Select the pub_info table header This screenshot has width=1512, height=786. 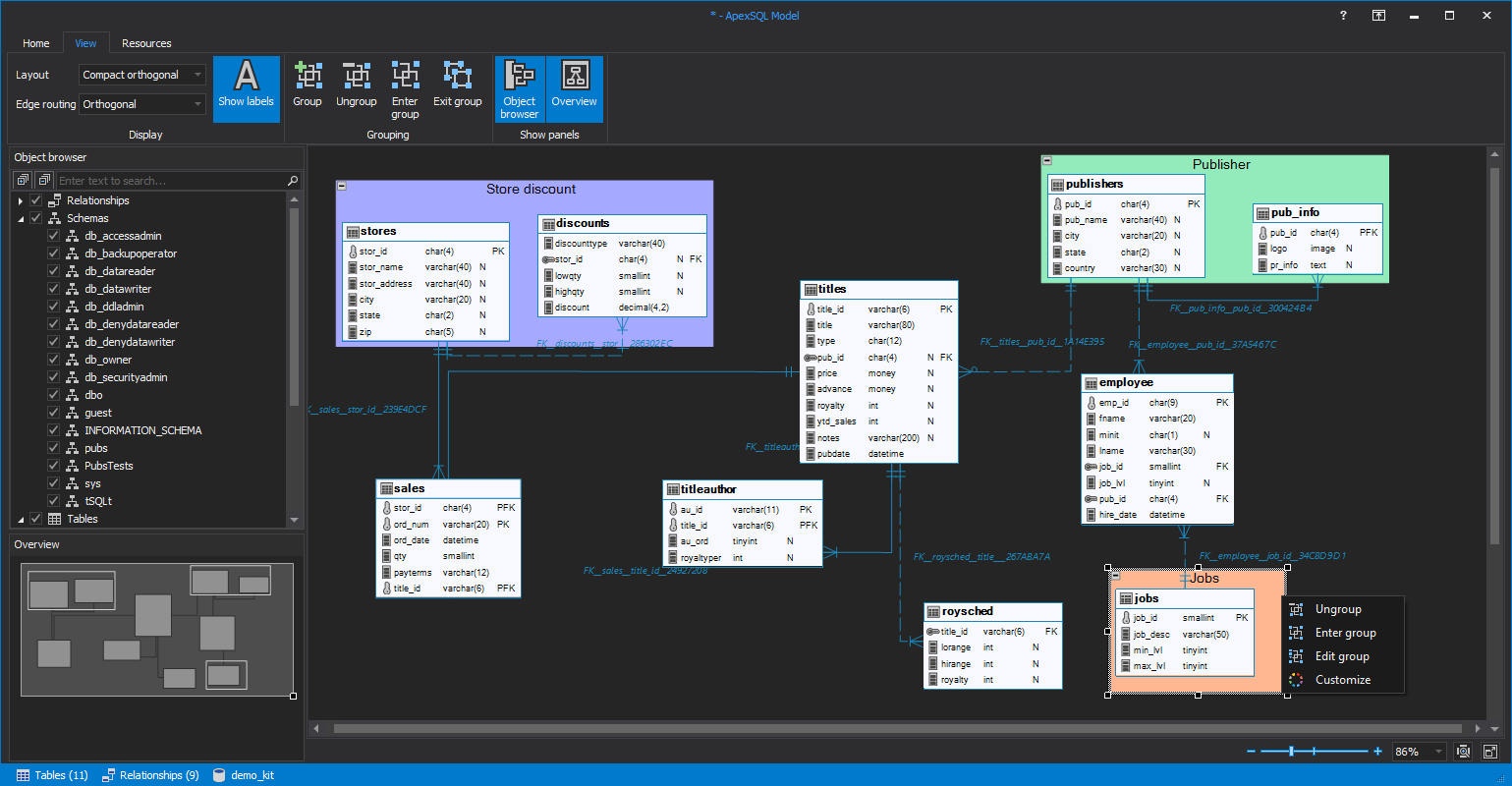1318,212
